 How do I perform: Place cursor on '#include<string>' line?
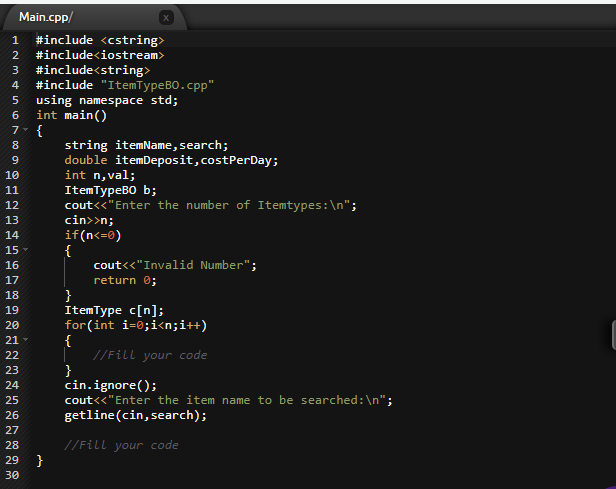pyautogui.click(x=93, y=70)
